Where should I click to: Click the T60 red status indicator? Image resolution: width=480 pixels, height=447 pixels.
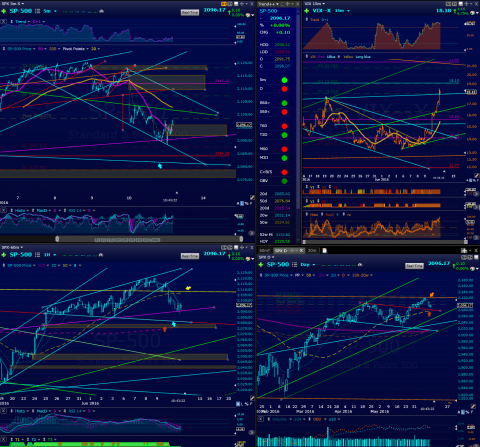coord(284,126)
